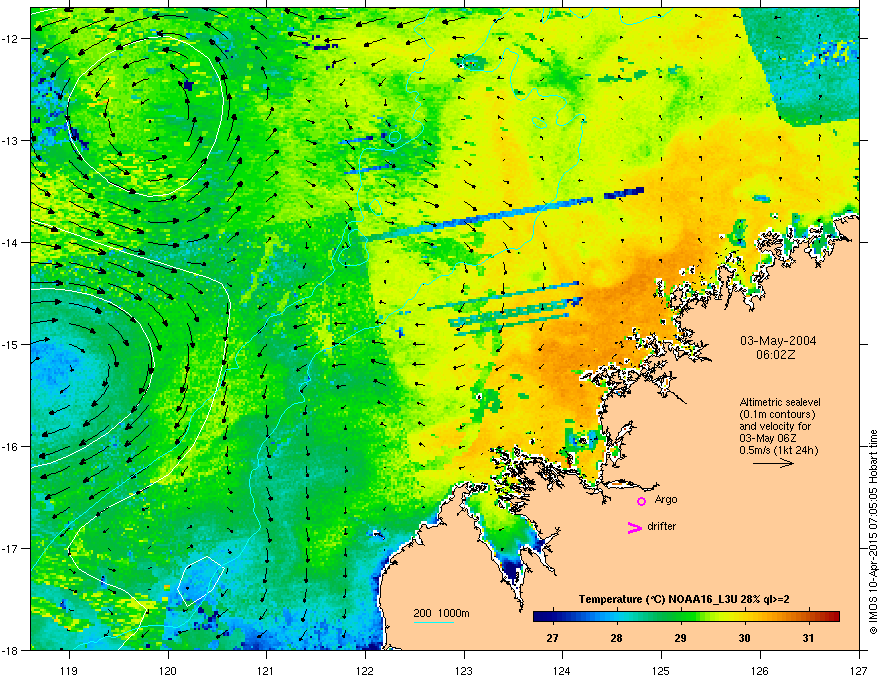Click the 'and velocity for' legend line
Viewport: 880px width, 680px height.
(775, 426)
